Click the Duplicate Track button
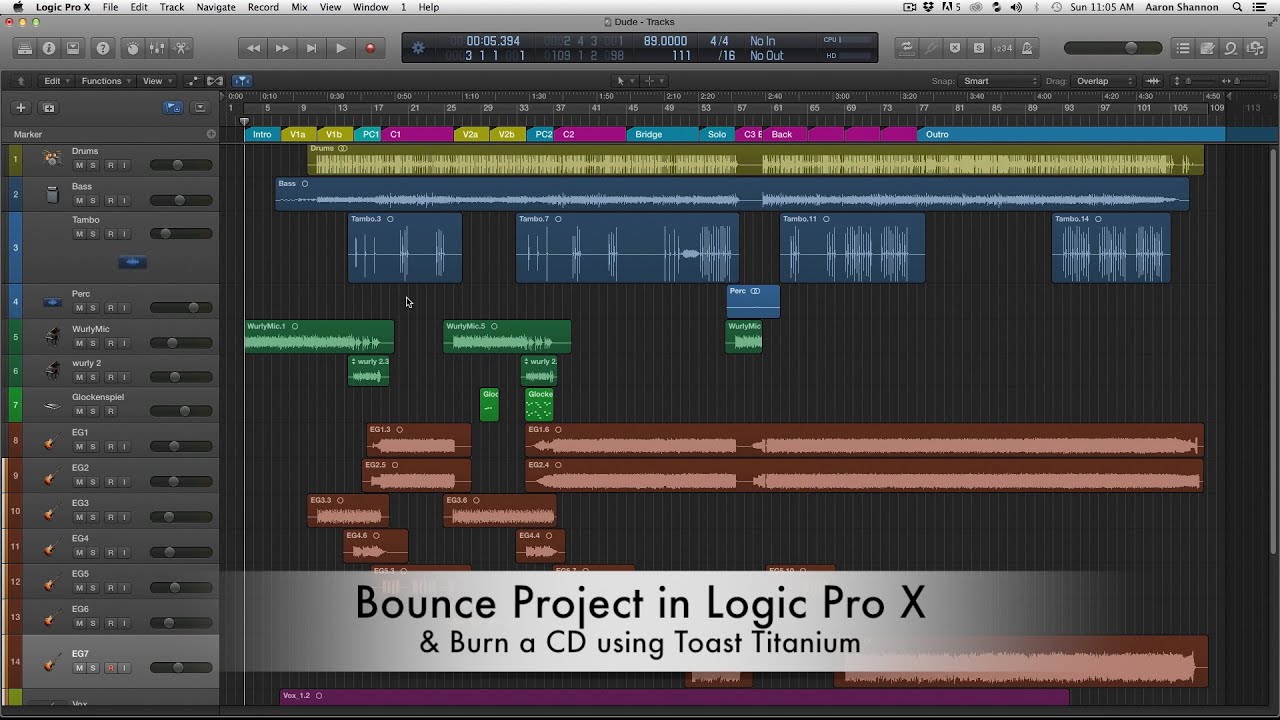Viewport: 1280px width, 720px height. (x=48, y=108)
